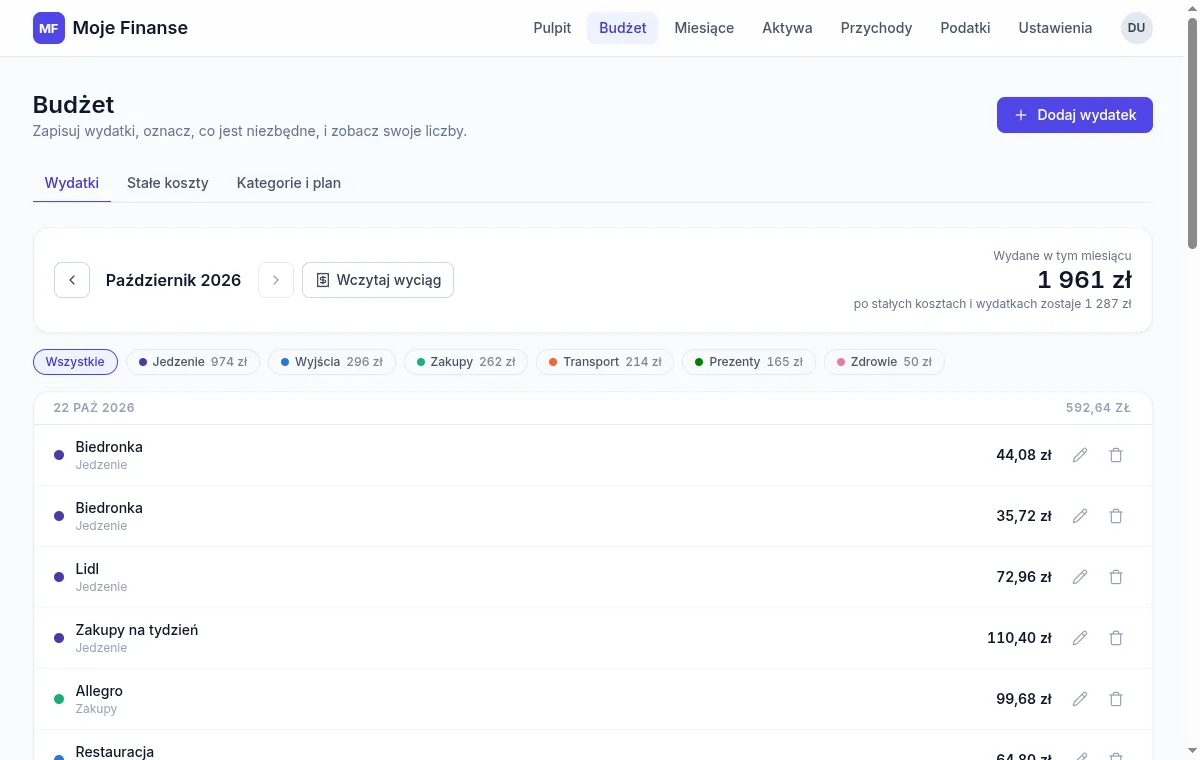
Task: Edit the Allegro 99,68 zł expense
Action: coord(1080,699)
